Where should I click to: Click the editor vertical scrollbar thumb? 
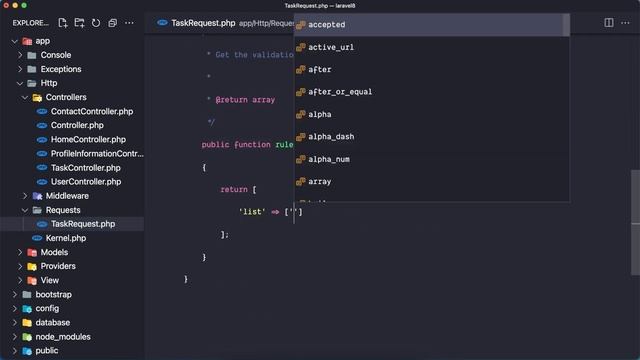[x=636, y=222]
